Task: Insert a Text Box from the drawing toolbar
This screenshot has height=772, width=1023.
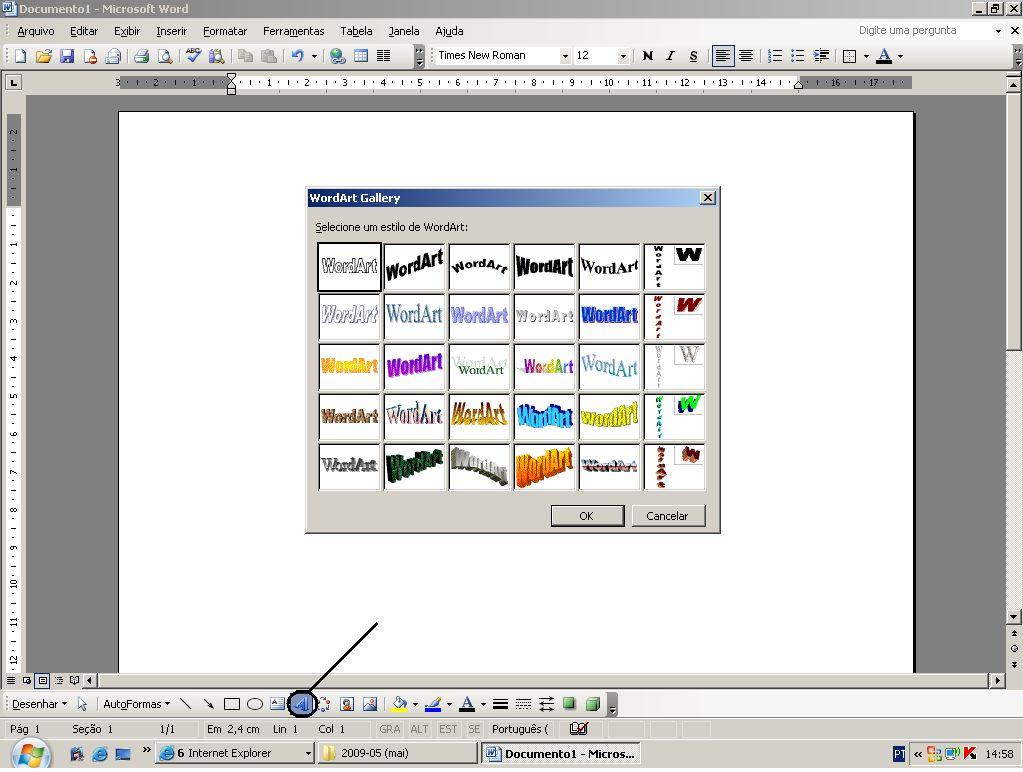Action: (277, 704)
